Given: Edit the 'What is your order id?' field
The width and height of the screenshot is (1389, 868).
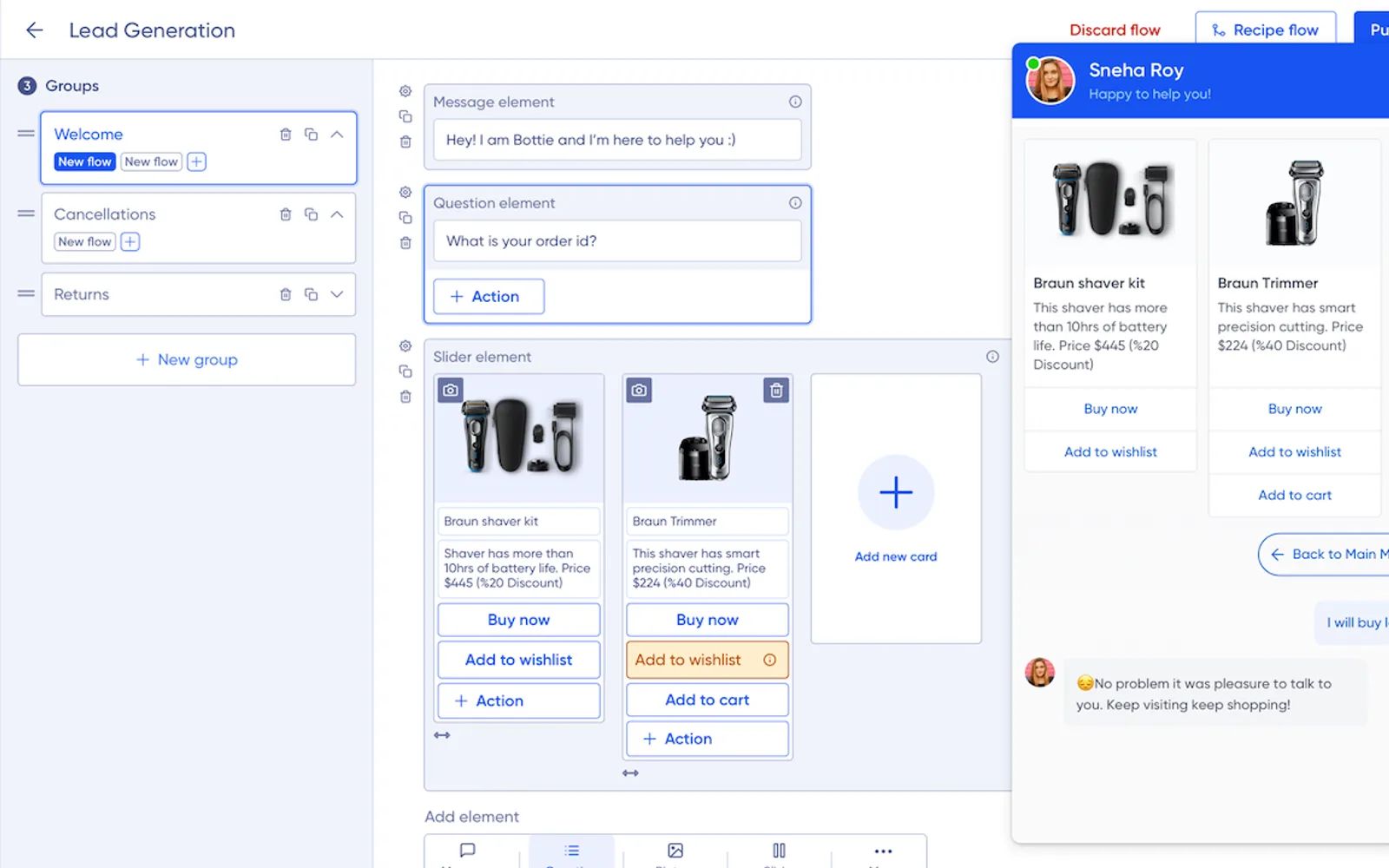Looking at the screenshot, I should click(x=617, y=240).
